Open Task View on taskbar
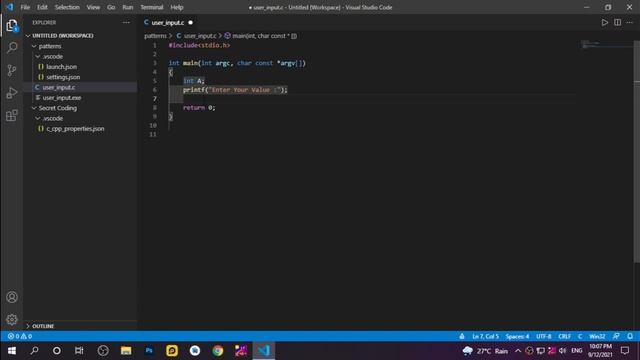Viewport: 640px width, 360px height. [x=79, y=351]
